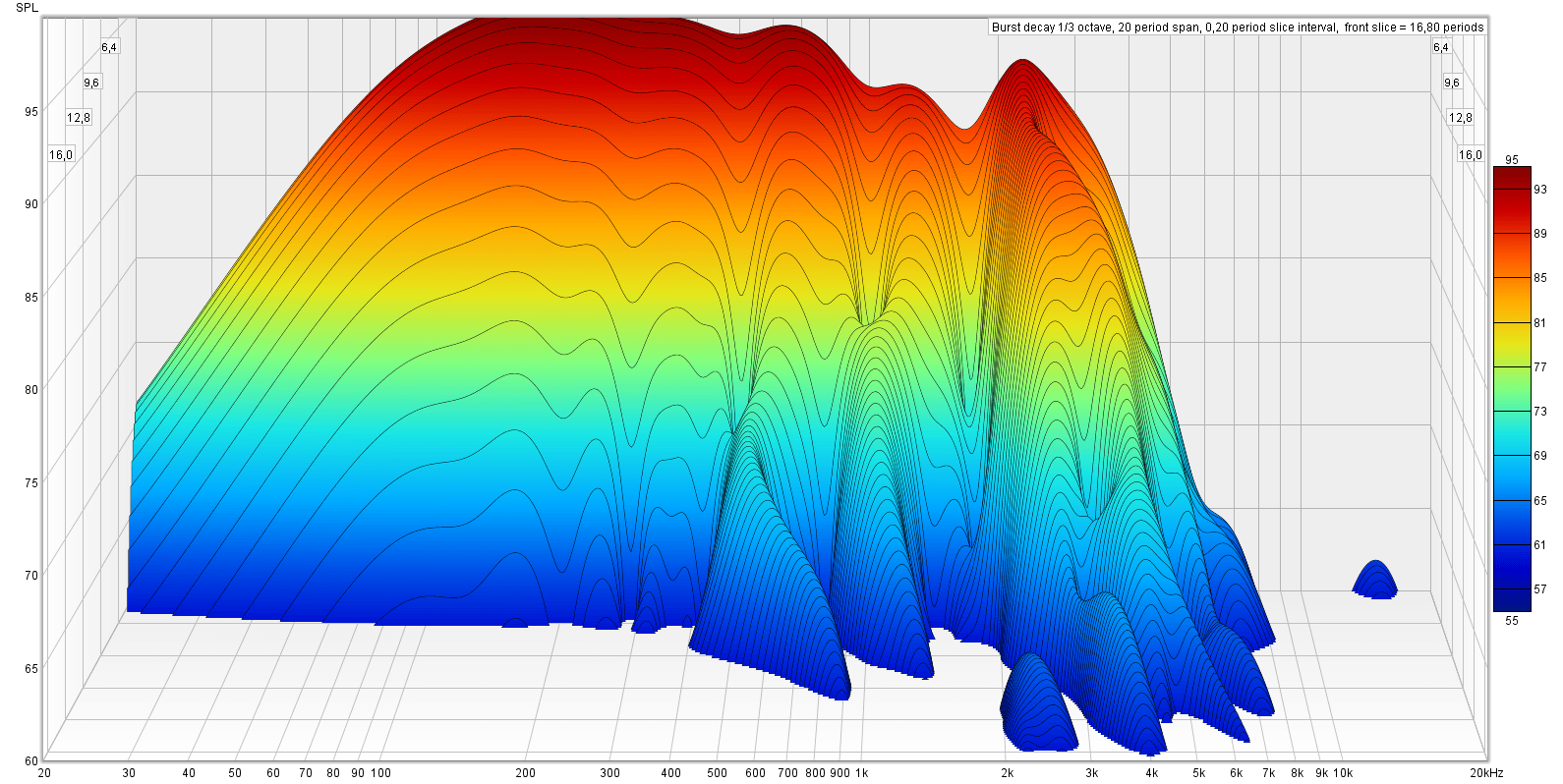Click the 57 value on color legend
Viewport: 1563px width, 784px height.
click(x=1540, y=589)
